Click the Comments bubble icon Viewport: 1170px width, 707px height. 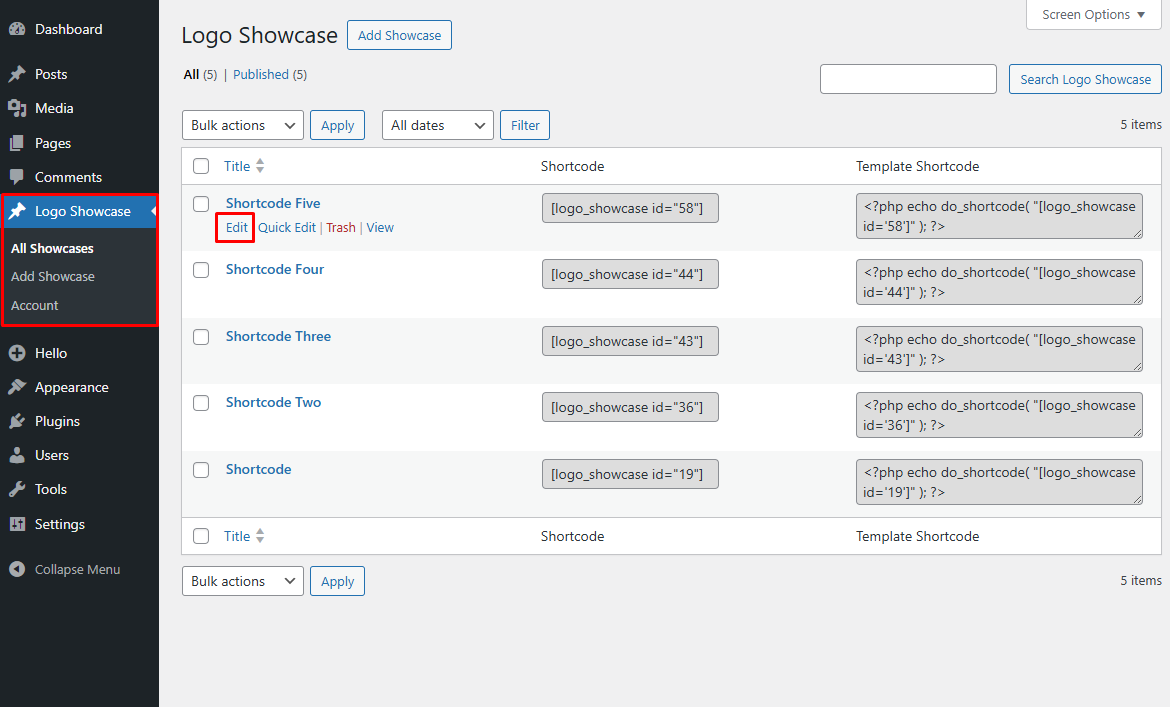point(17,177)
